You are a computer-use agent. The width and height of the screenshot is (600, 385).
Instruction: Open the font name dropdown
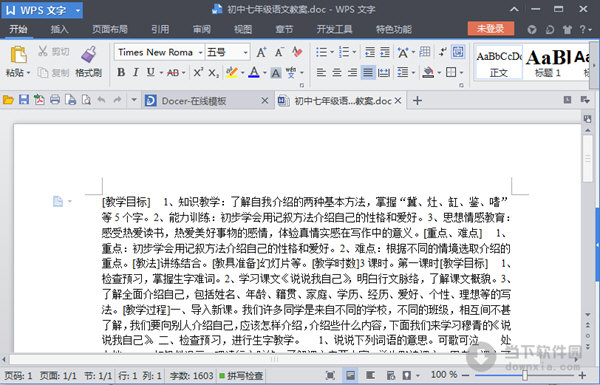tap(201, 52)
